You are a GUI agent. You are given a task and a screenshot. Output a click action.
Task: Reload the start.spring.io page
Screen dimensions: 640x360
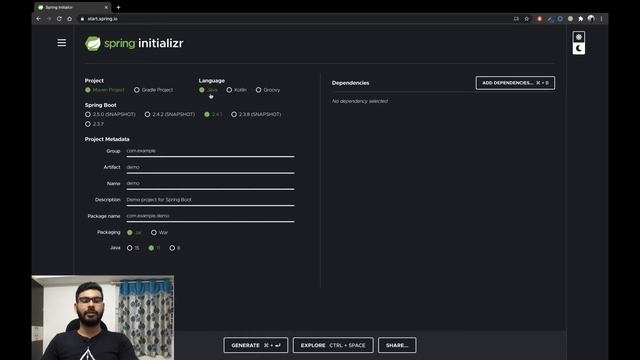tap(59, 19)
